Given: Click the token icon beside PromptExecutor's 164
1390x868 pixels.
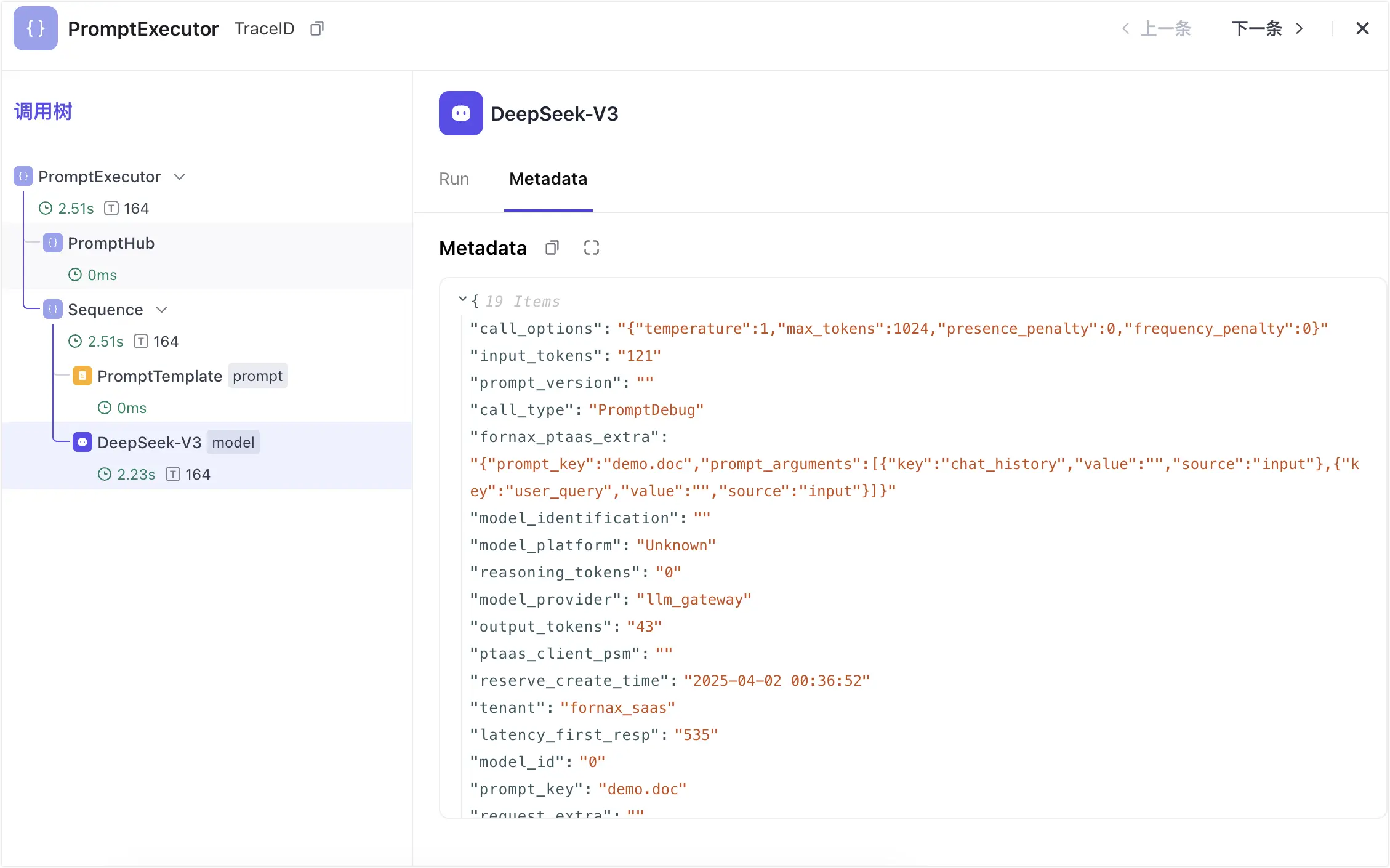Looking at the screenshot, I should [111, 209].
